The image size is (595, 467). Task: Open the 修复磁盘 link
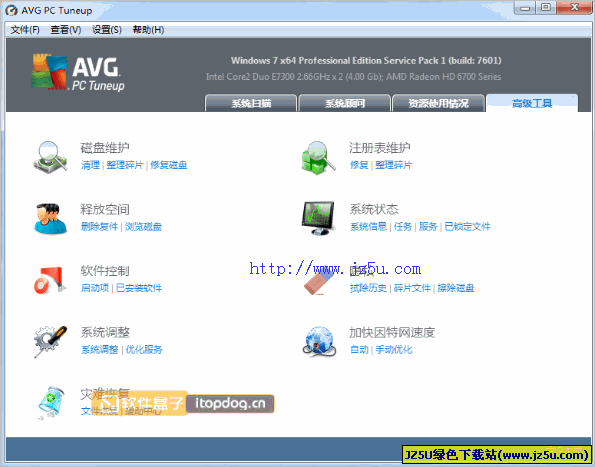169,165
